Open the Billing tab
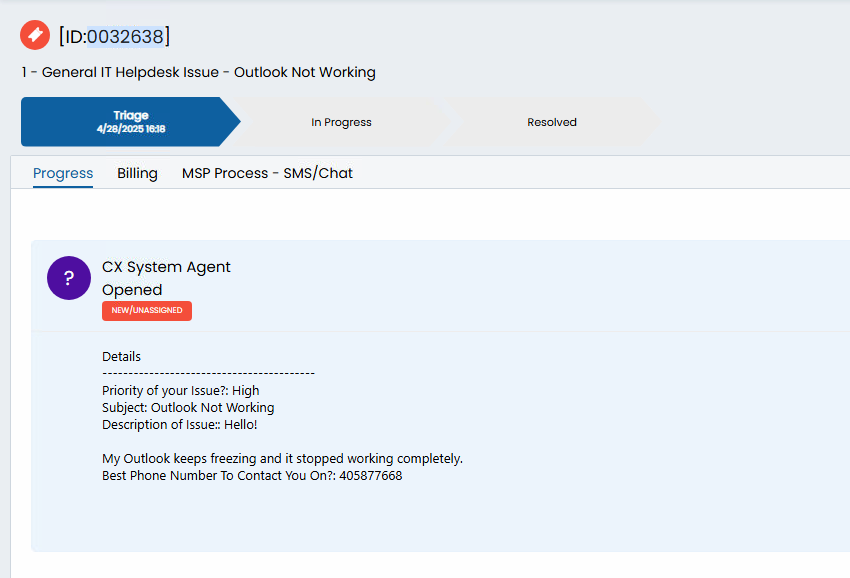The width and height of the screenshot is (850, 578). (137, 173)
